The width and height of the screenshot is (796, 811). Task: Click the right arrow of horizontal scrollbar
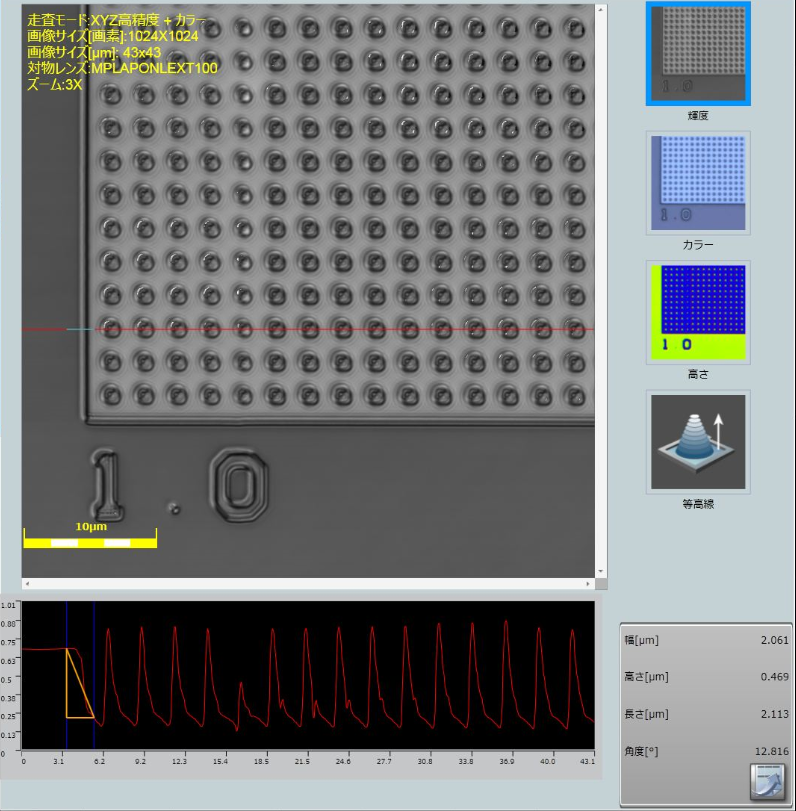(588, 583)
